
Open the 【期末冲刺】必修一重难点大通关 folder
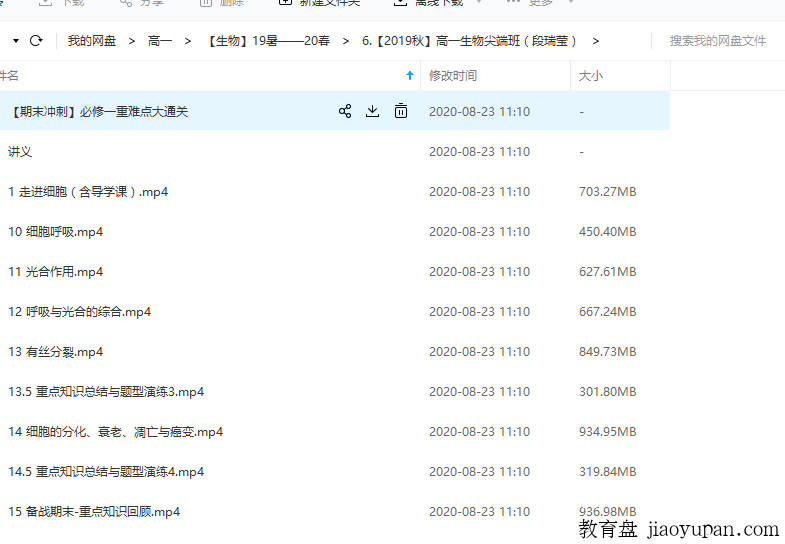click(x=98, y=112)
